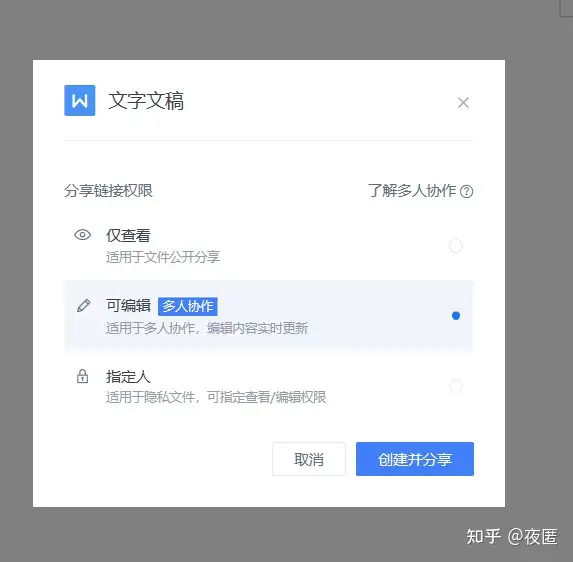Click the pencil icon beside 可编辑
This screenshot has height=562, width=573.
coord(84,306)
